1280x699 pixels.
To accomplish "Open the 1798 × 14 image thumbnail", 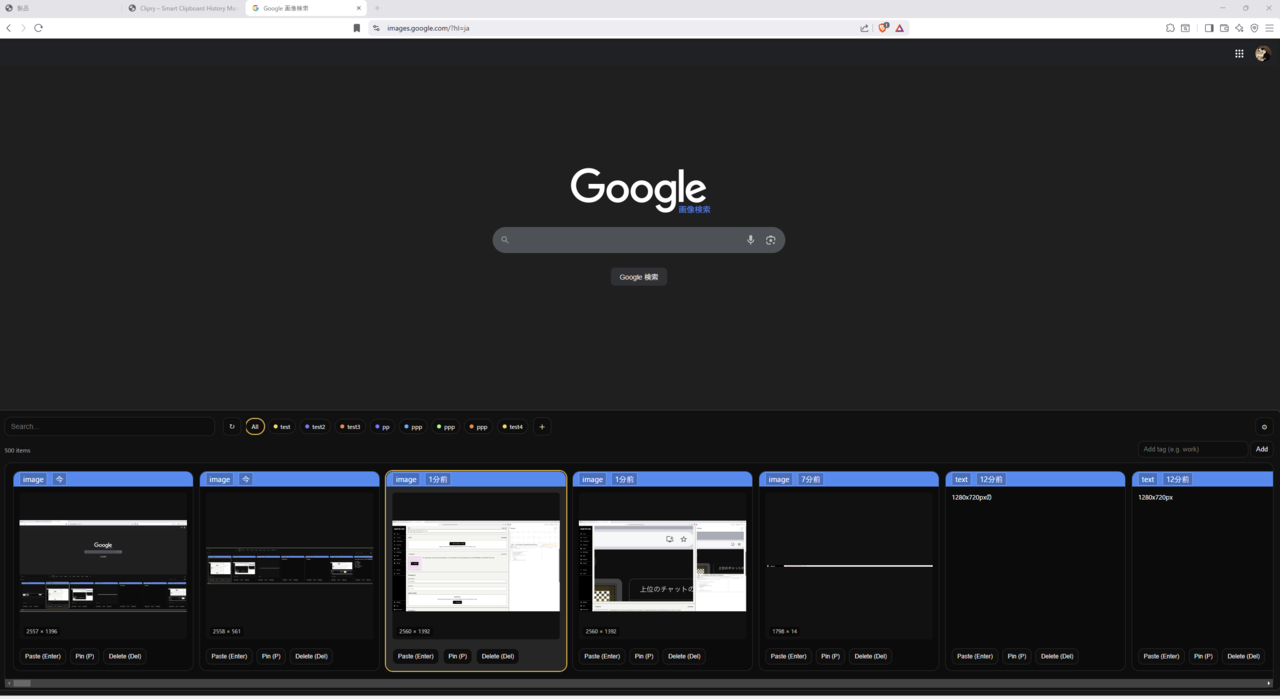I will (849, 565).
